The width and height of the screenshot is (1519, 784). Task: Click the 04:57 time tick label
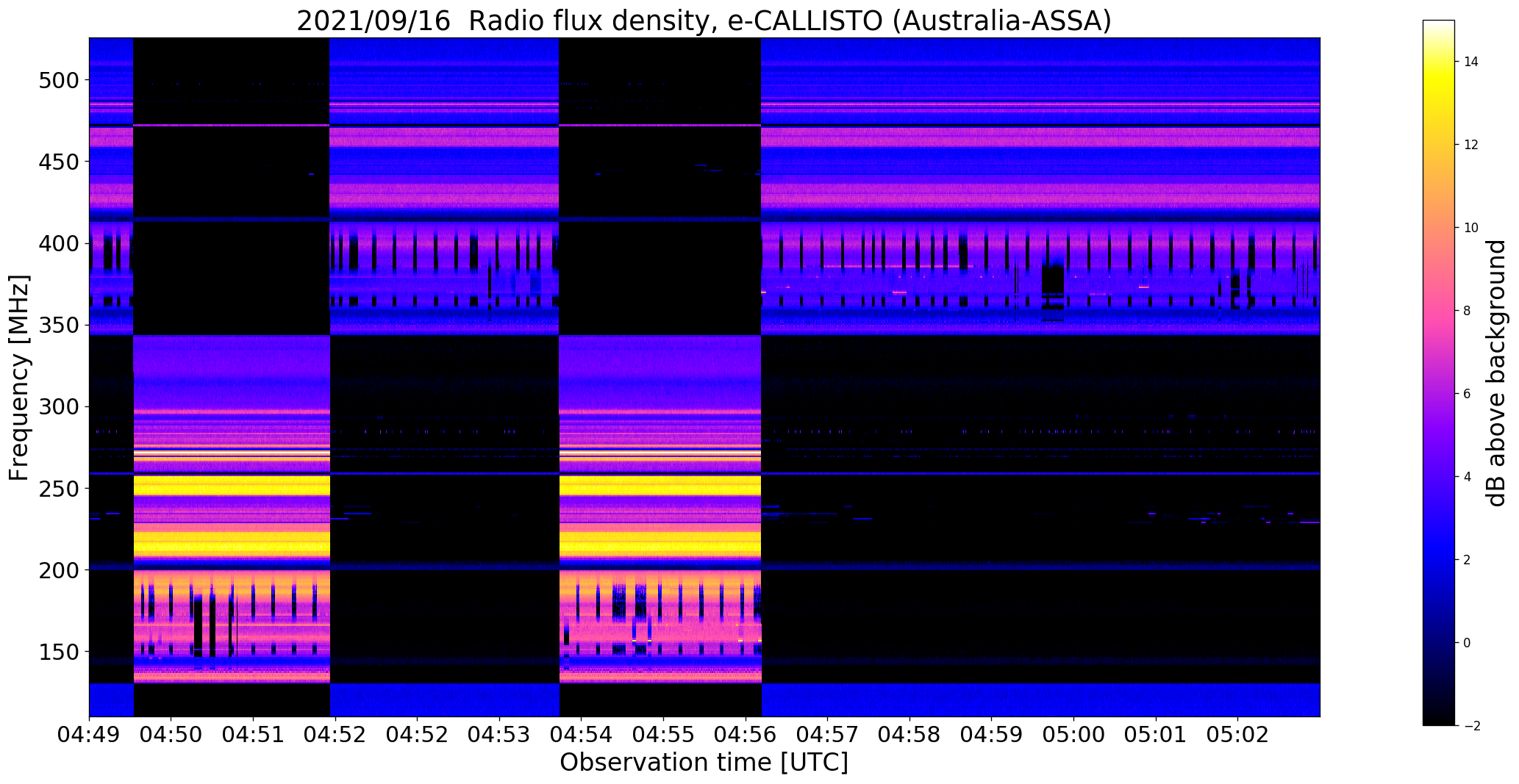point(828,734)
